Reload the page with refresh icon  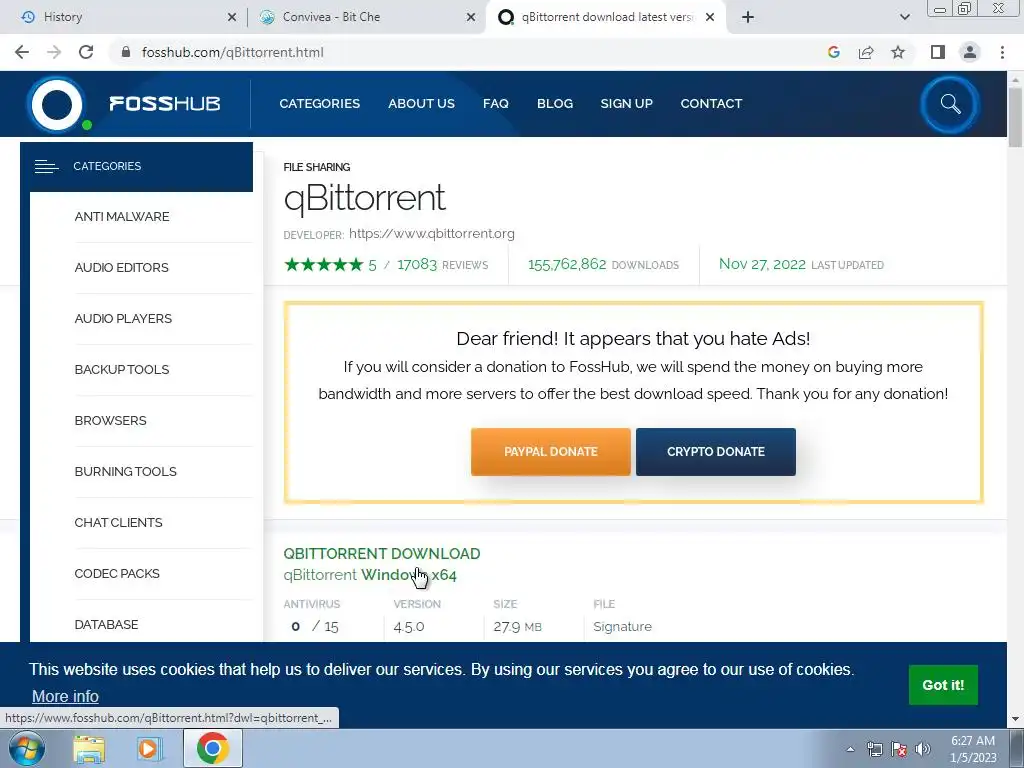86,52
